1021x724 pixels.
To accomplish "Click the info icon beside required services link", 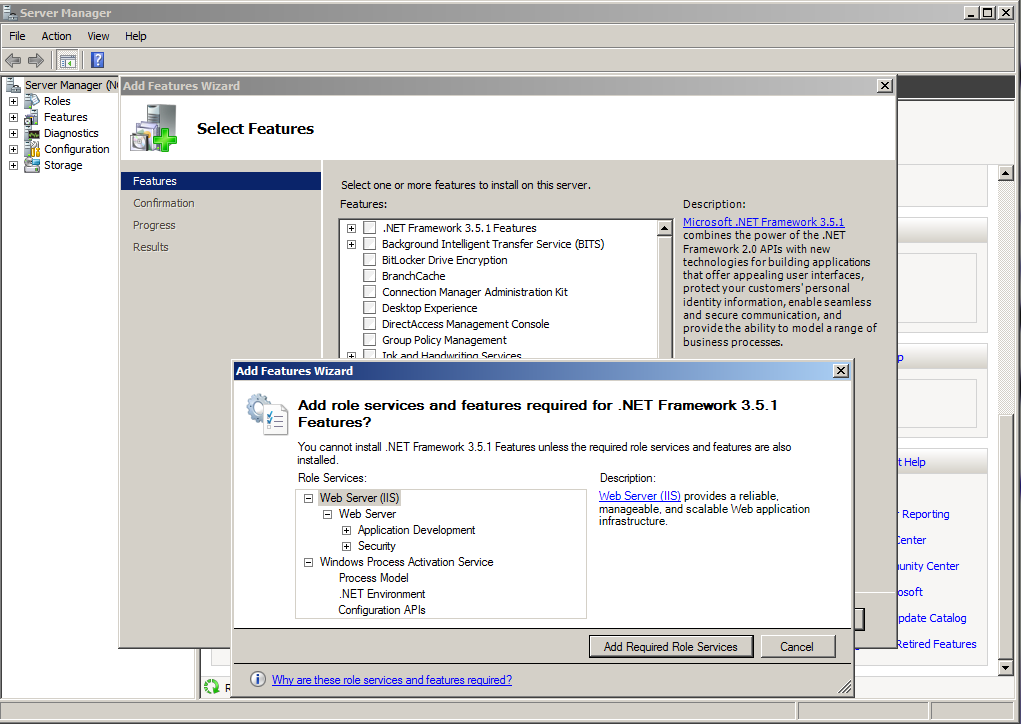I will (258, 679).
